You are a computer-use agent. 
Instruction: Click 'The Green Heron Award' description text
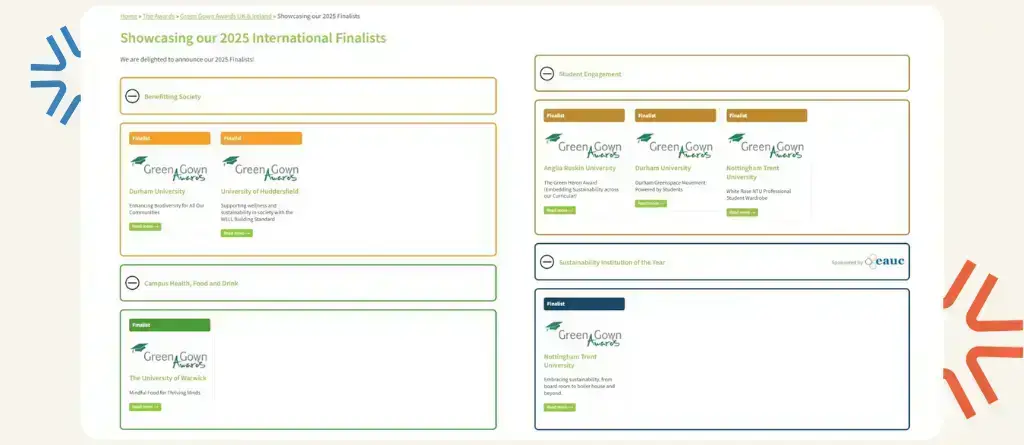[580, 190]
